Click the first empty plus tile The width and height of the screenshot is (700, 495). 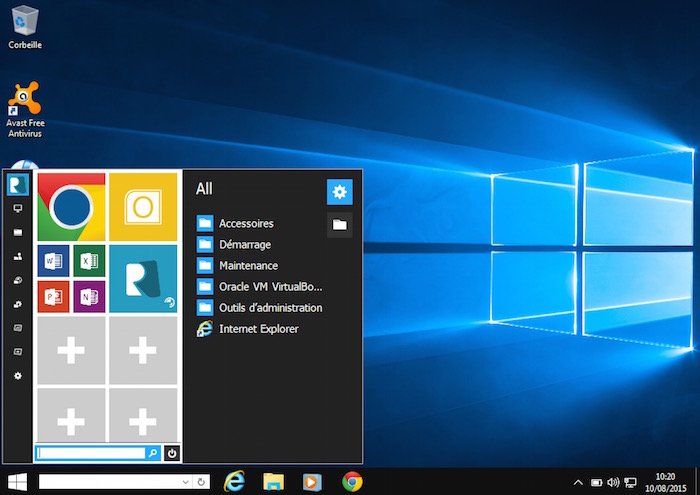[71, 350]
